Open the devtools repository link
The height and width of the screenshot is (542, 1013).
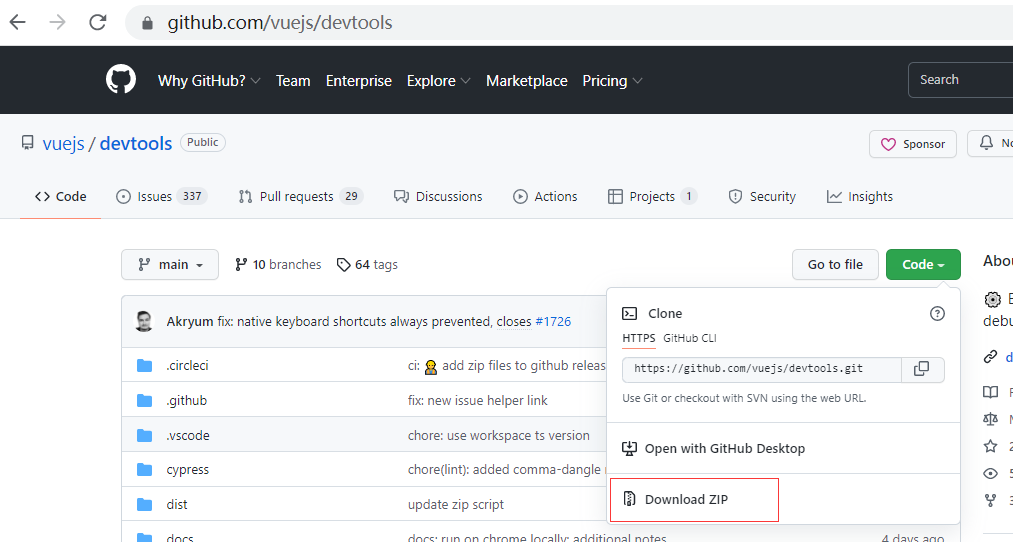[x=136, y=143]
